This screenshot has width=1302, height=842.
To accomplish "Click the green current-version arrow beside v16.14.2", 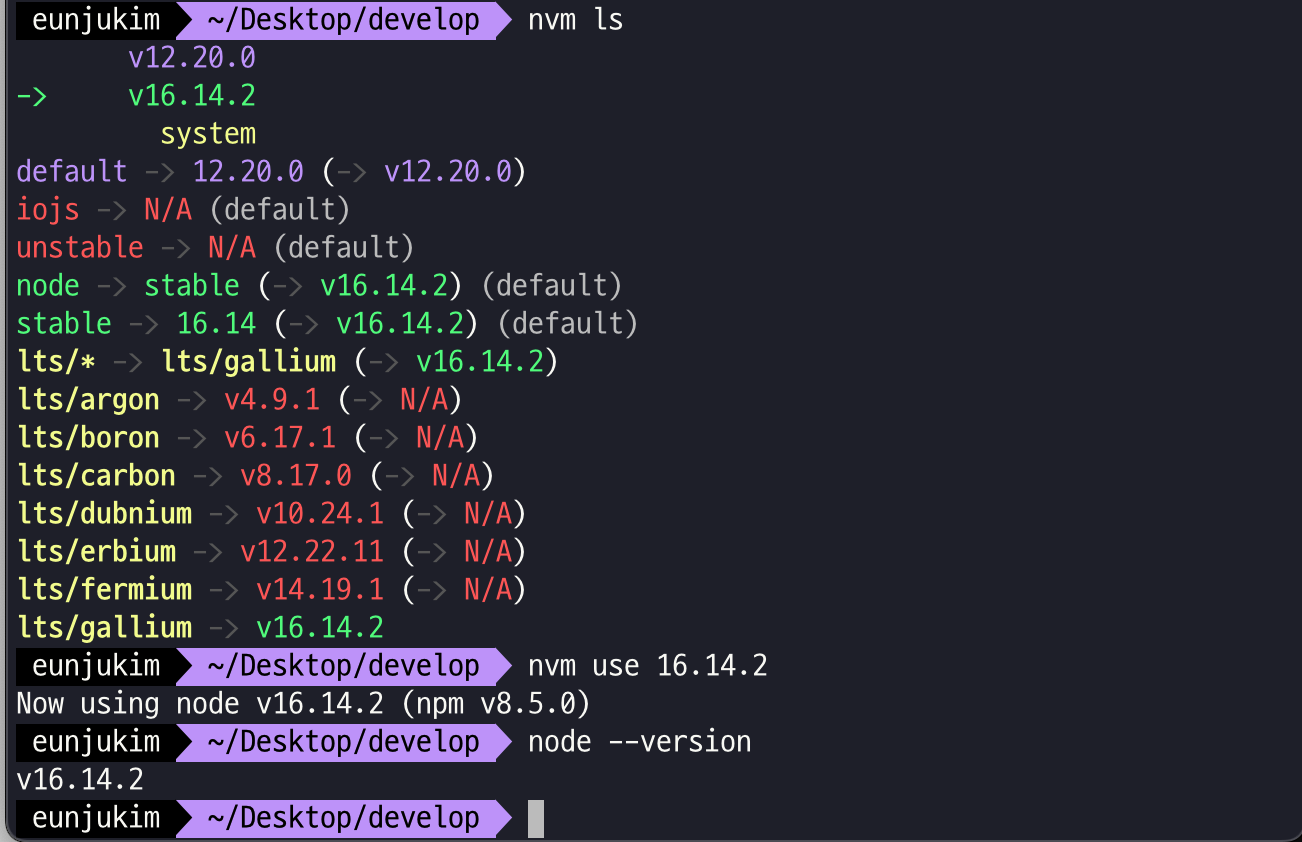I will pos(32,96).
